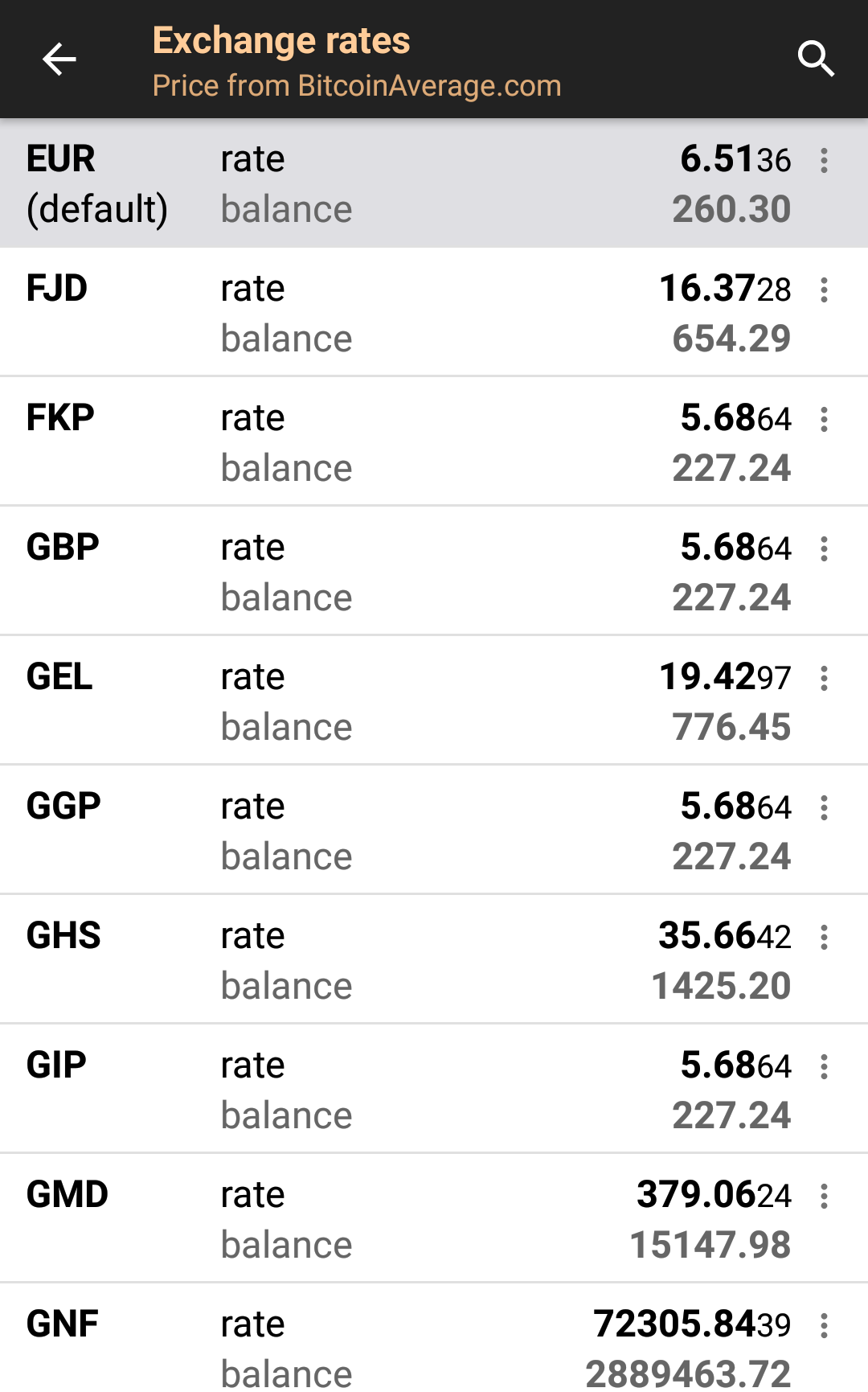Screen dimensions: 868x1392
Task: Tap the GHS balance 1425.20
Action: coord(721,987)
